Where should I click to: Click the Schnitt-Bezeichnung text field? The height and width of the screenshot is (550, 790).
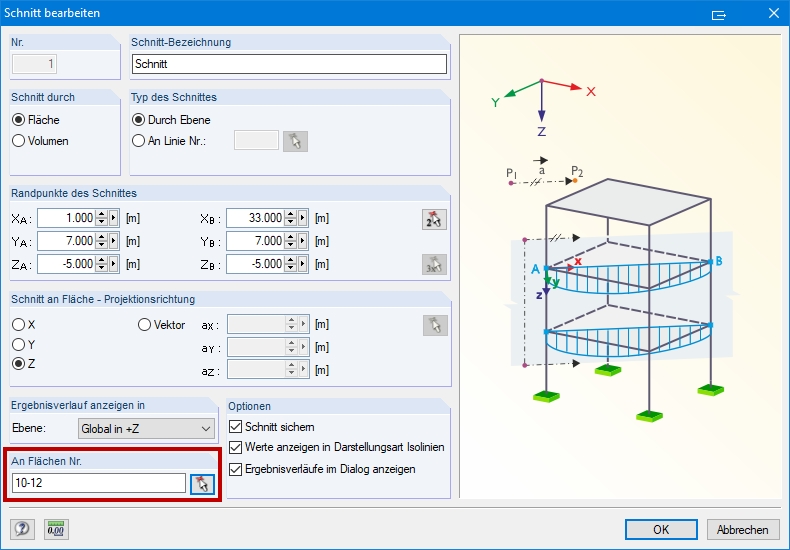tap(289, 64)
